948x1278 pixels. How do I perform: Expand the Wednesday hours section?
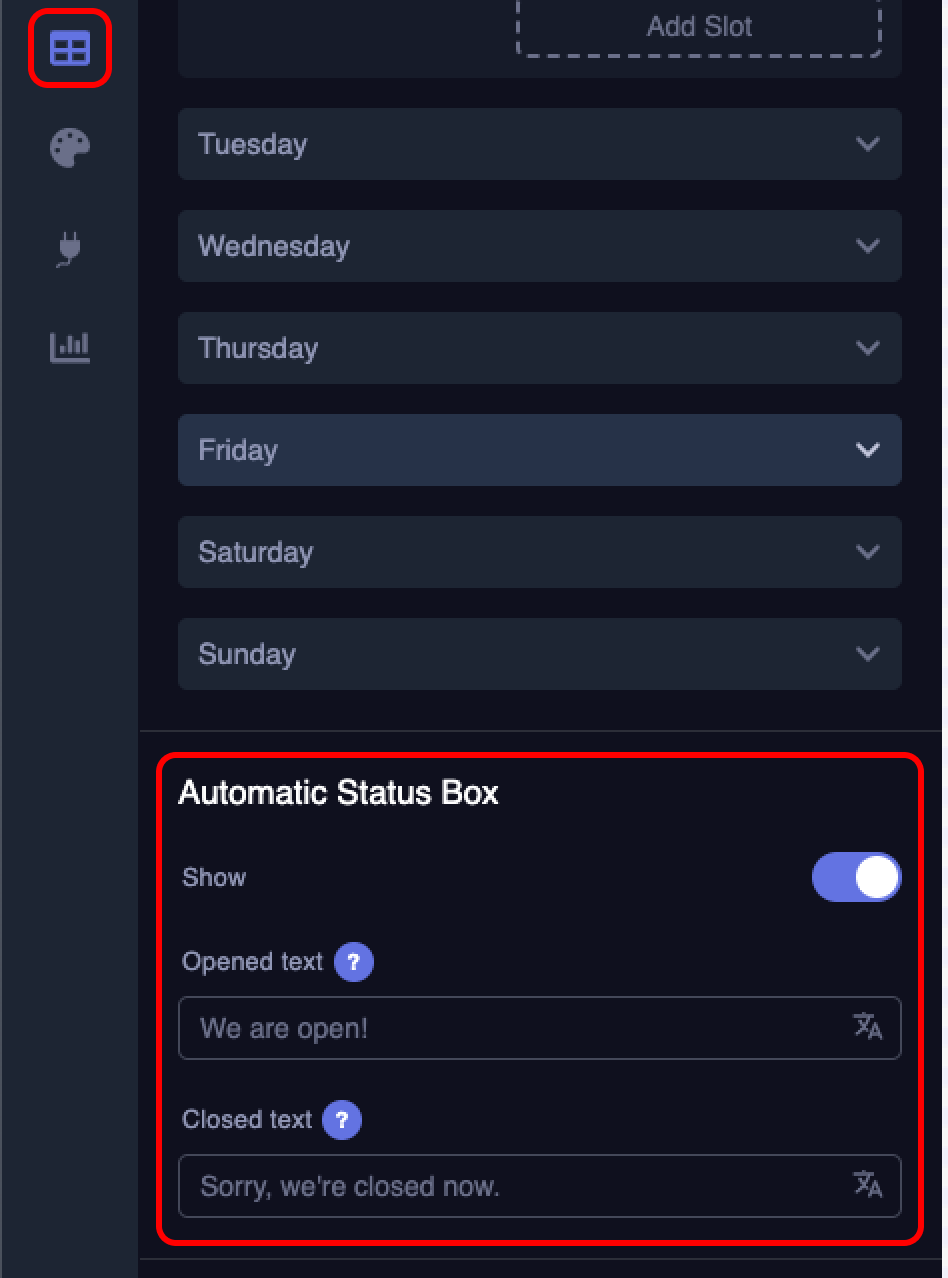pyautogui.click(x=540, y=246)
